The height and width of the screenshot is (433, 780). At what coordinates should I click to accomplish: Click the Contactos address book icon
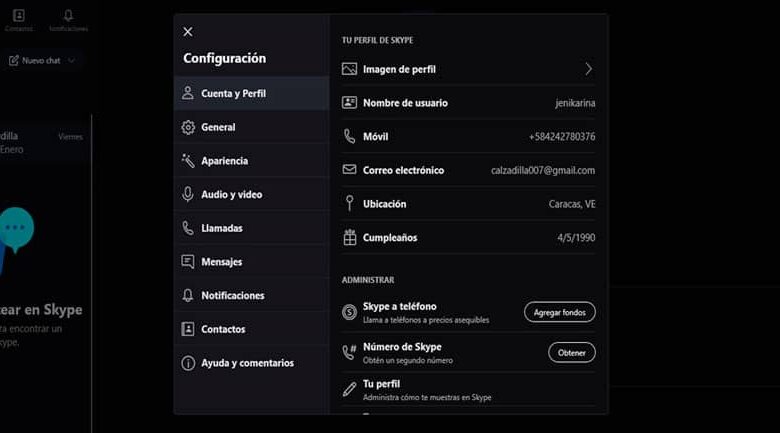coord(188,329)
